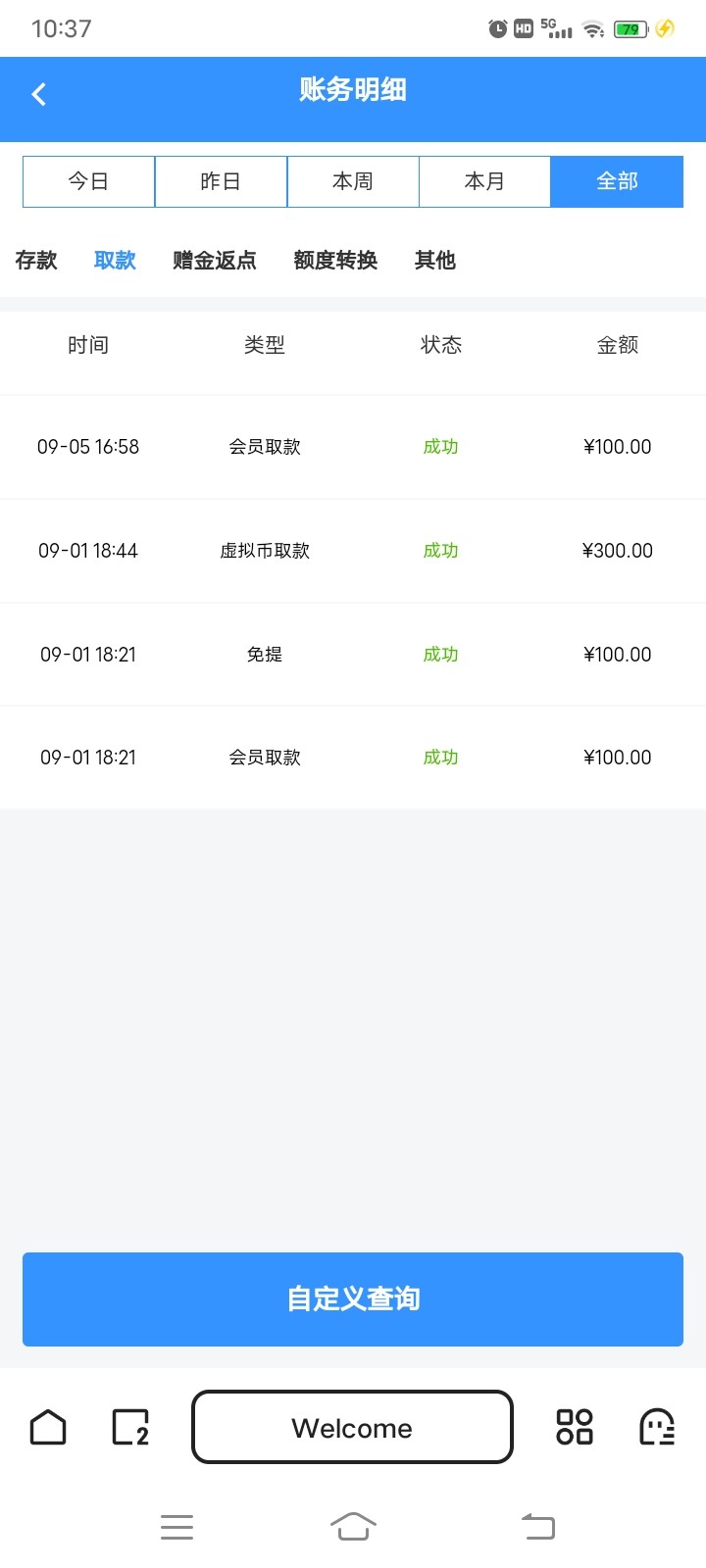Open the tabs switcher showing 2
706x1568 pixels.
point(130,1427)
